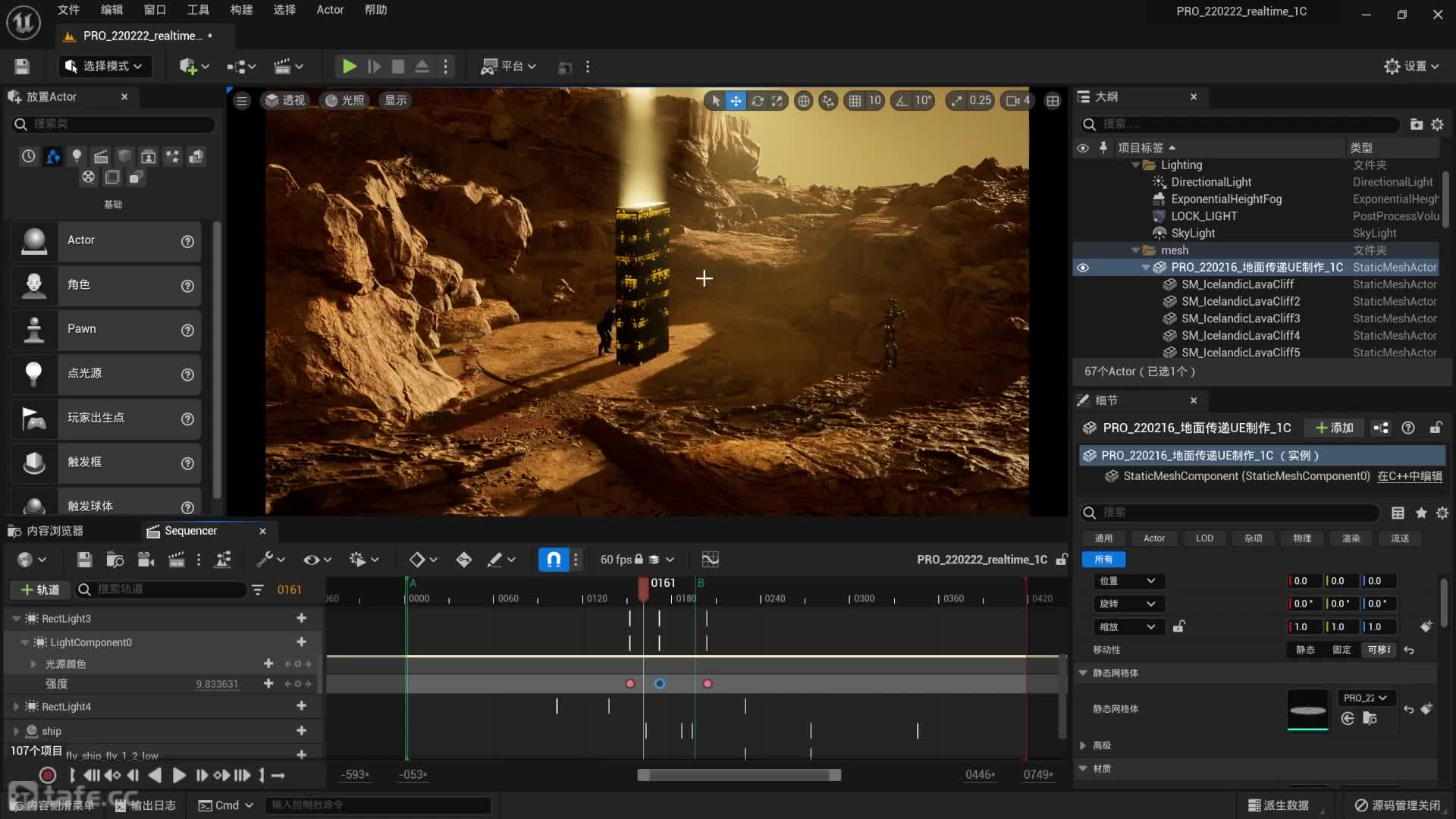Expand the ship track in Sequencer
The height and width of the screenshot is (819, 1456).
[16, 731]
